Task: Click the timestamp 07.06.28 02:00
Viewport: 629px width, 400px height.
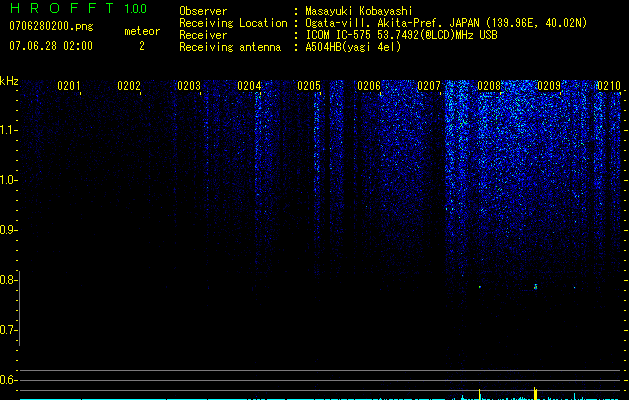Action: (51, 45)
